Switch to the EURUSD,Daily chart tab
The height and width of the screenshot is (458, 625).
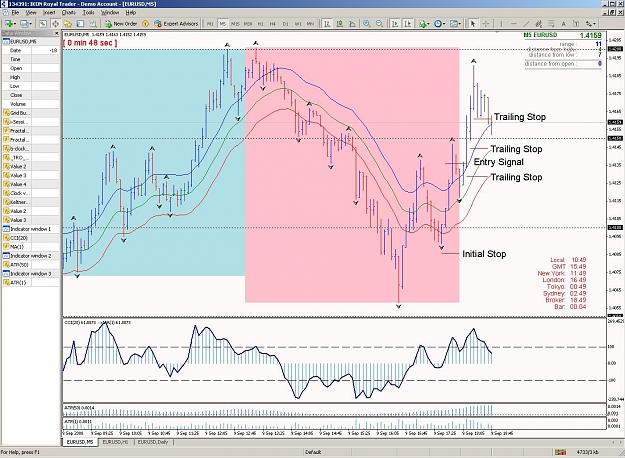click(153, 442)
